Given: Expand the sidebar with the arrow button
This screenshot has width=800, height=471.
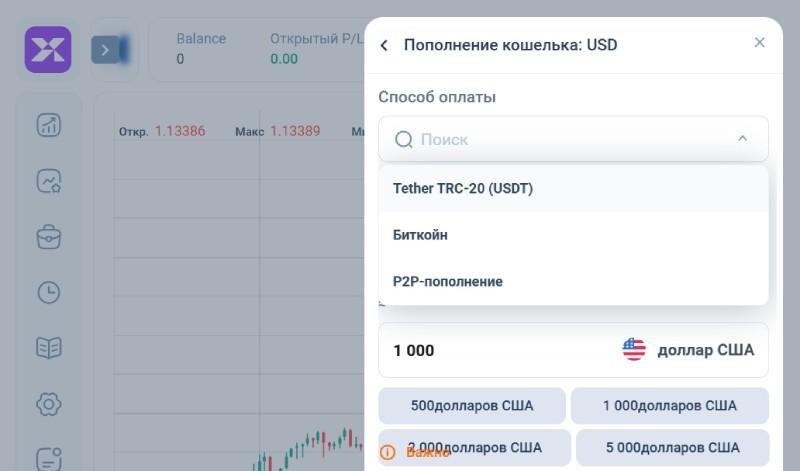Looking at the screenshot, I should (105, 49).
